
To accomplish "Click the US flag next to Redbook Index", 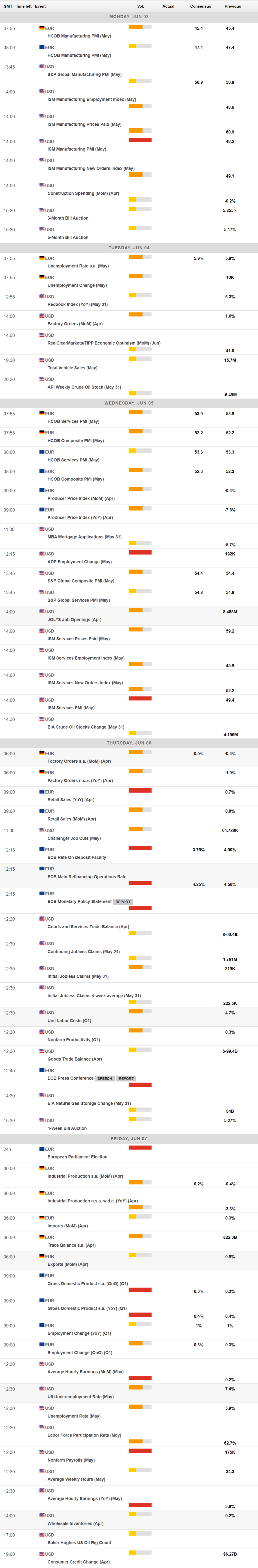I will click(42, 296).
